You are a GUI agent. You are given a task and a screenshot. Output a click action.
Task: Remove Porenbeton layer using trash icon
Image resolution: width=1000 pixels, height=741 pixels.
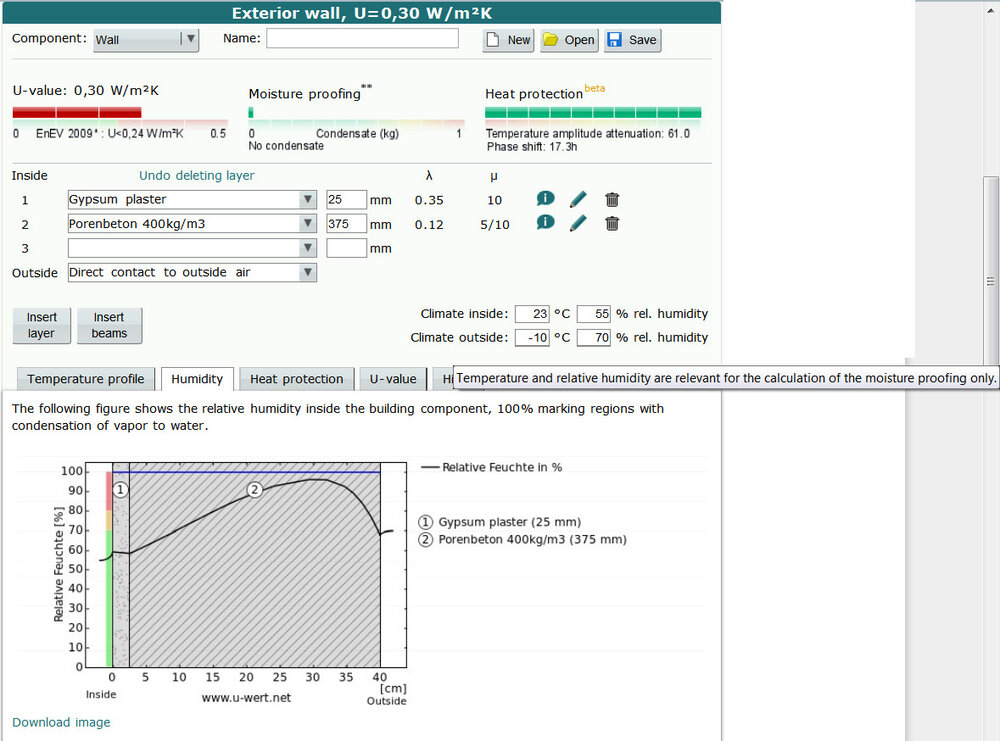tap(612, 223)
